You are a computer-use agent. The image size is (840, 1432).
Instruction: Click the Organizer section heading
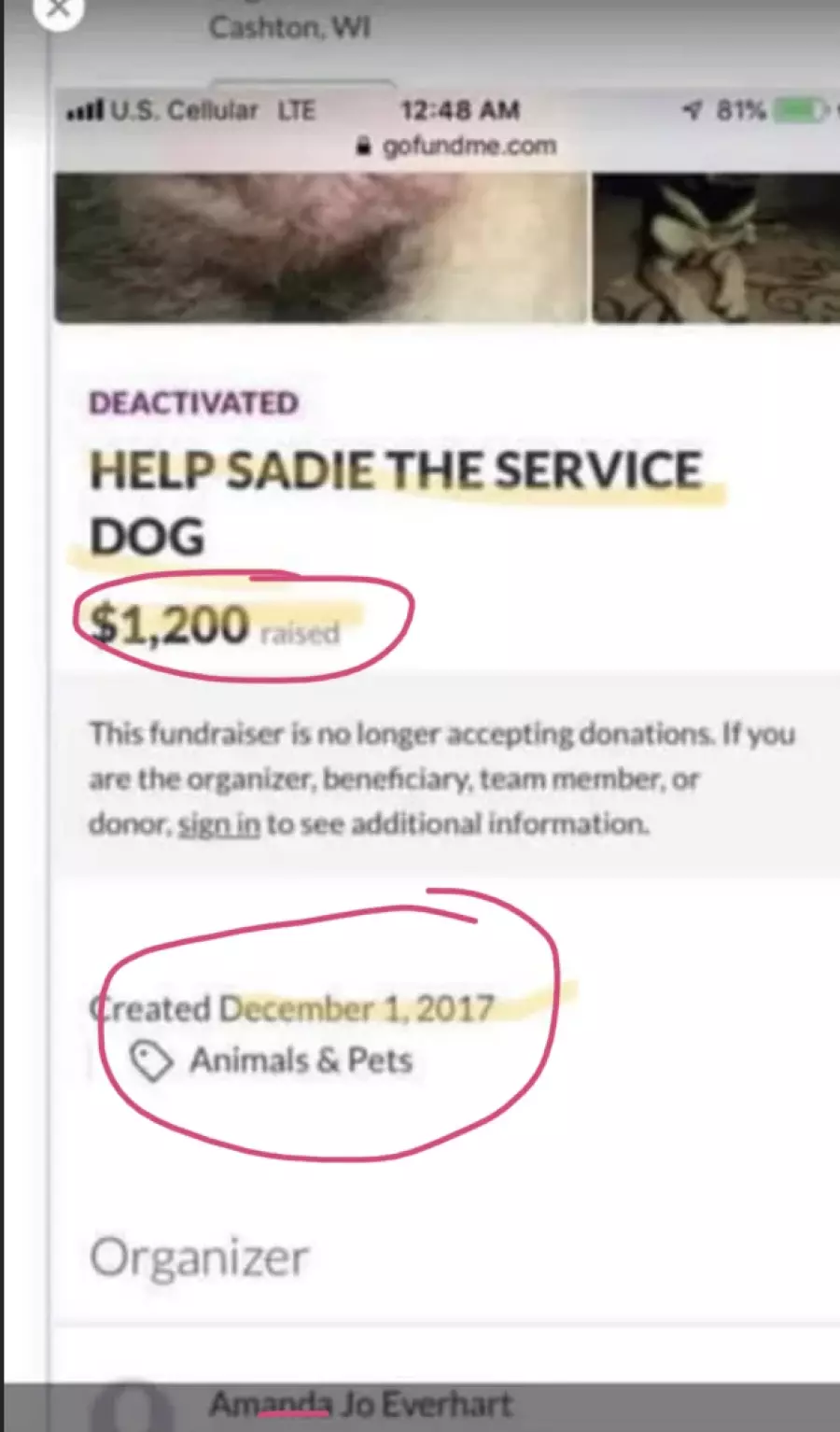click(x=199, y=1257)
